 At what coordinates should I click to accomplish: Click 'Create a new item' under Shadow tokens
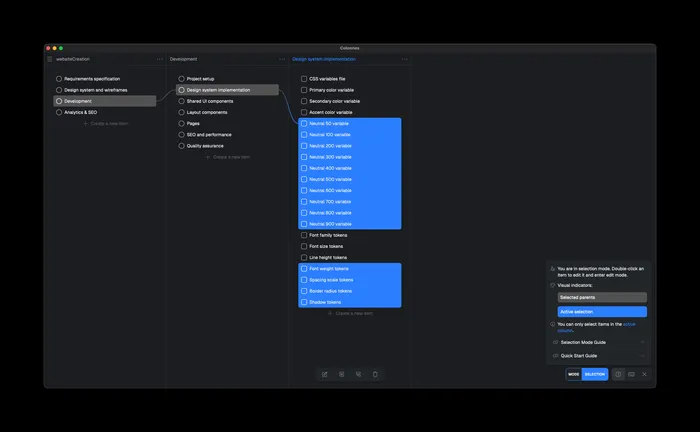click(350, 313)
